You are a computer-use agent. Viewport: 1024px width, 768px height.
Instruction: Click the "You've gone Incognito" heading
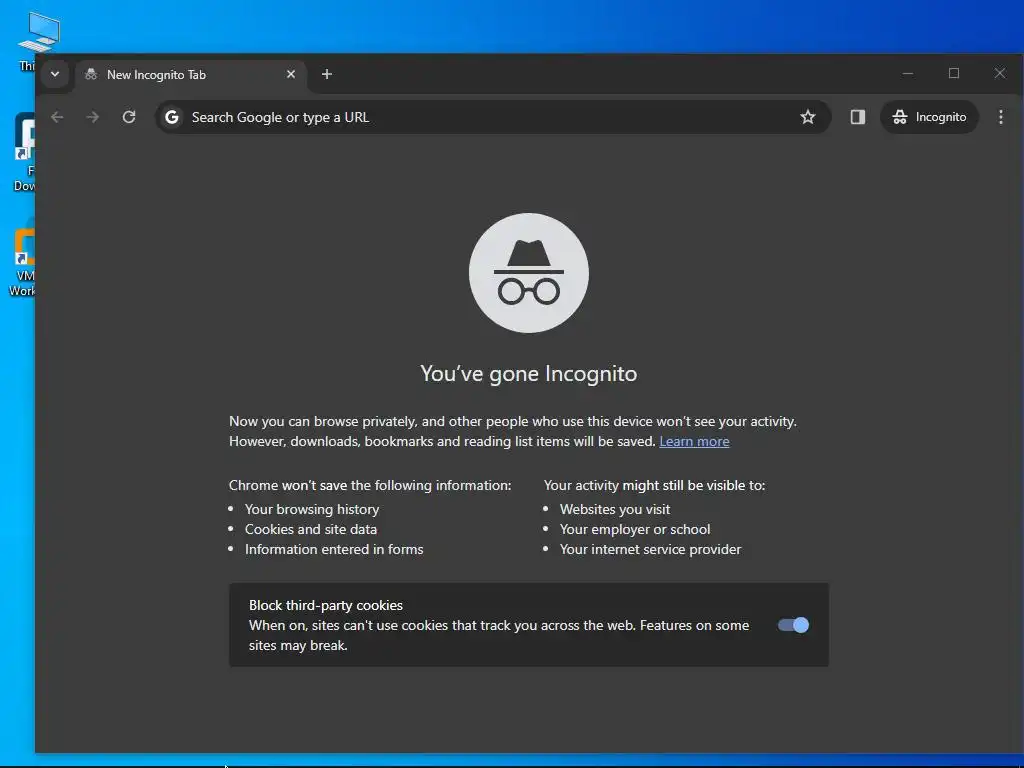tap(529, 374)
